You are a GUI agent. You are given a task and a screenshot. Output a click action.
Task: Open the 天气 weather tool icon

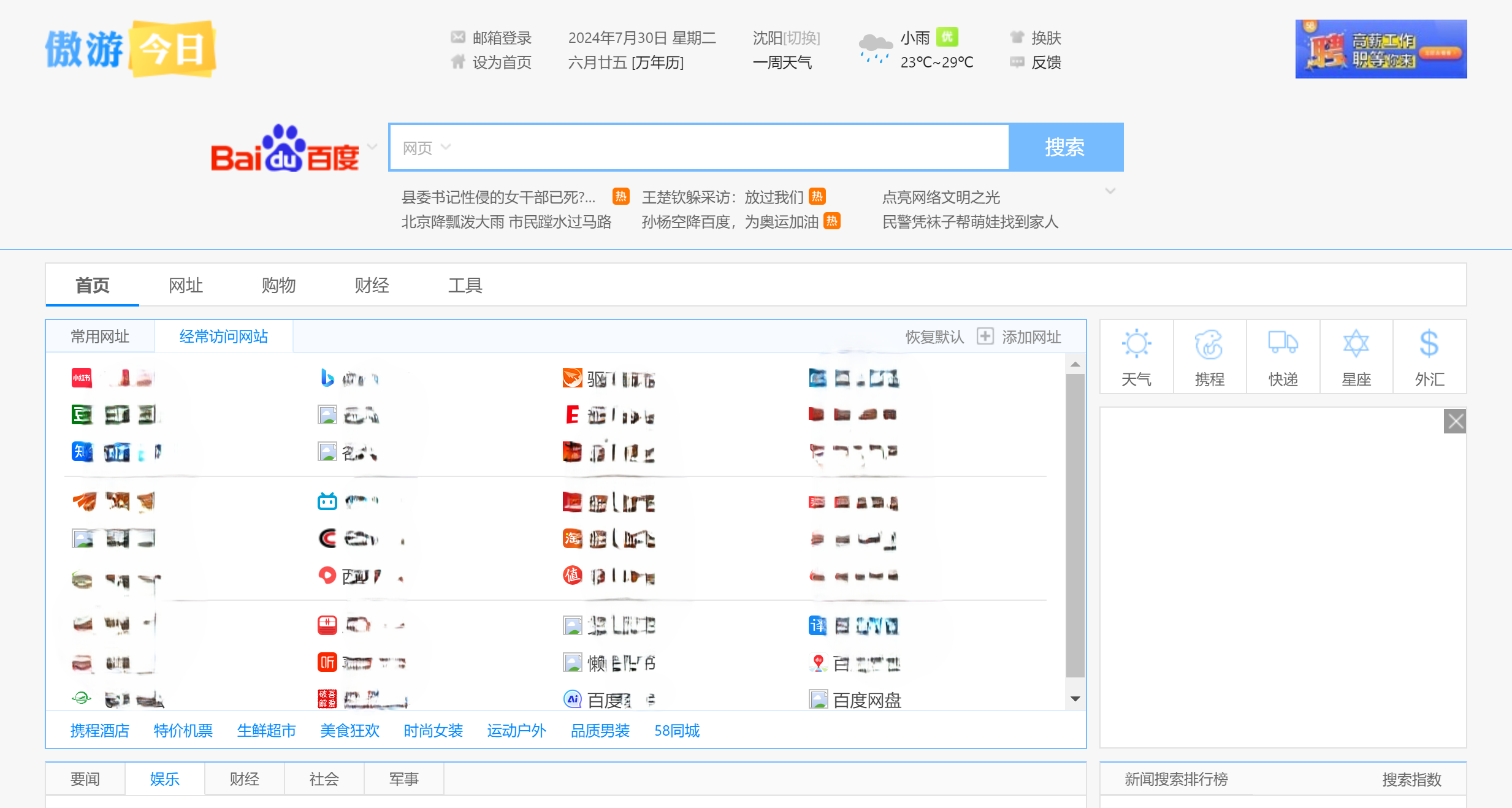point(1136,344)
